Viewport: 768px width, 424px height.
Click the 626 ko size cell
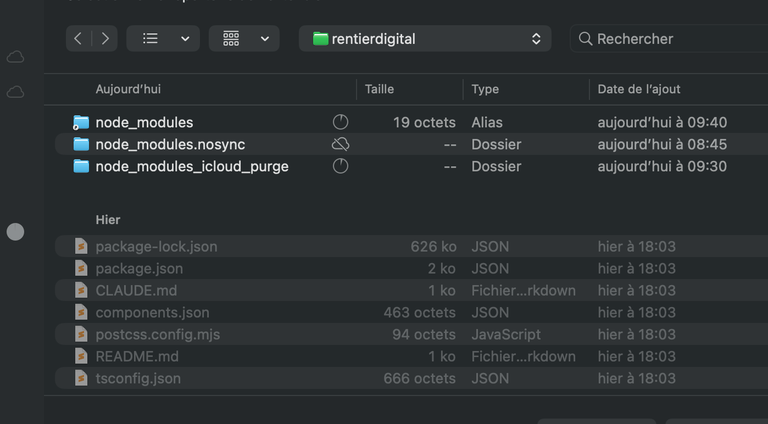tap(433, 246)
